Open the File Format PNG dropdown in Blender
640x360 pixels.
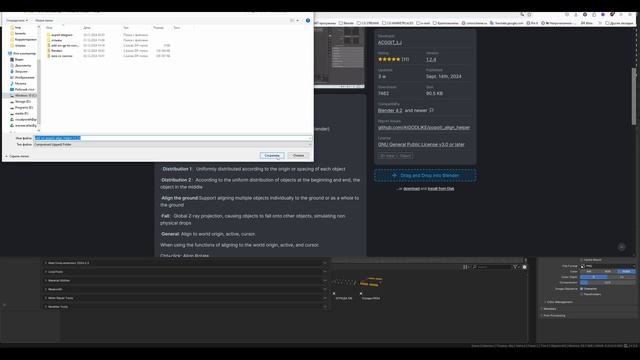pos(607,266)
